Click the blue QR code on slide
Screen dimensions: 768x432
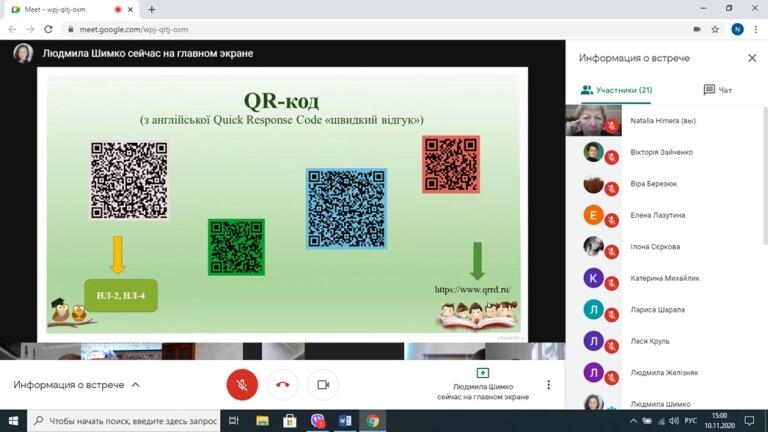point(346,209)
